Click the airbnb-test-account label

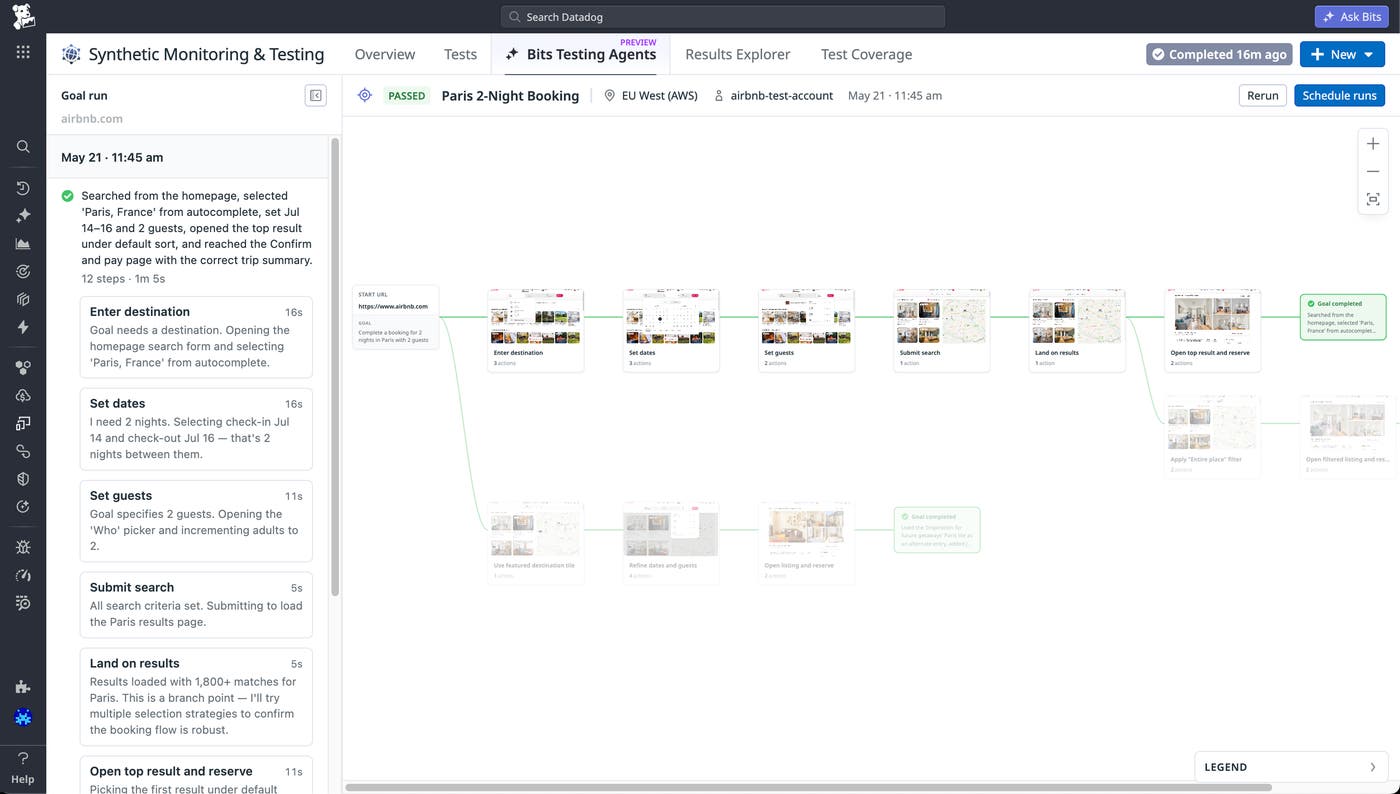pos(782,96)
